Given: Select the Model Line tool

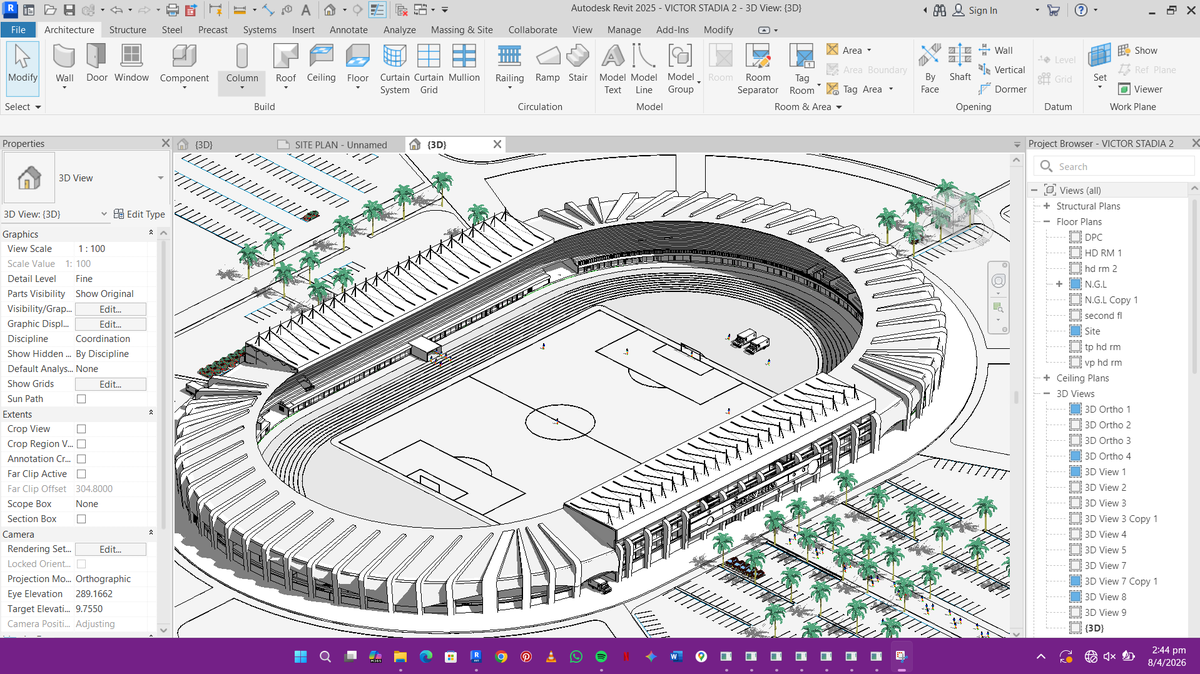Looking at the screenshot, I should point(644,70).
